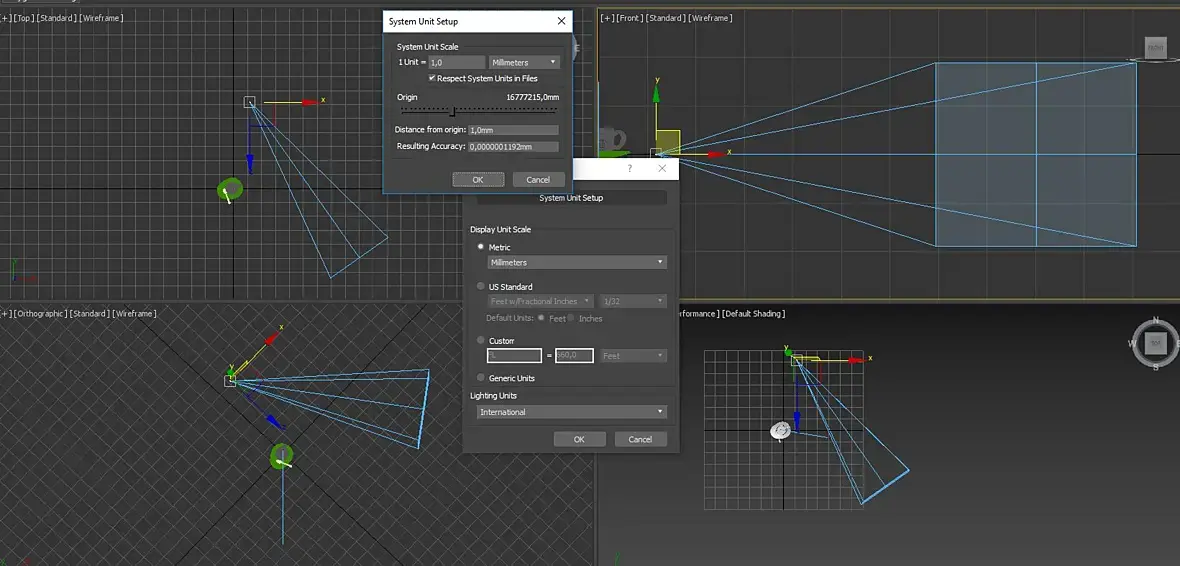Close the Units Setup dialog

point(662,169)
